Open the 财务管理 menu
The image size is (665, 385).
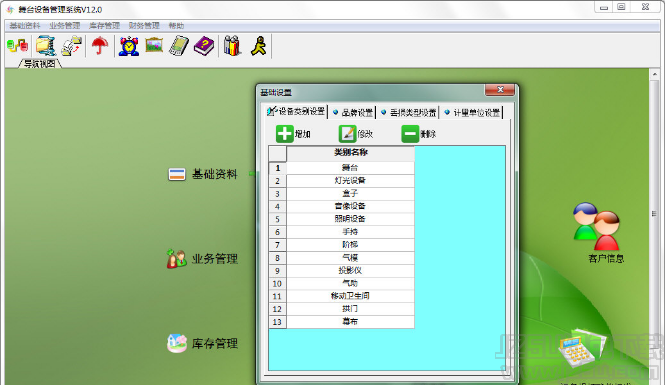144,26
